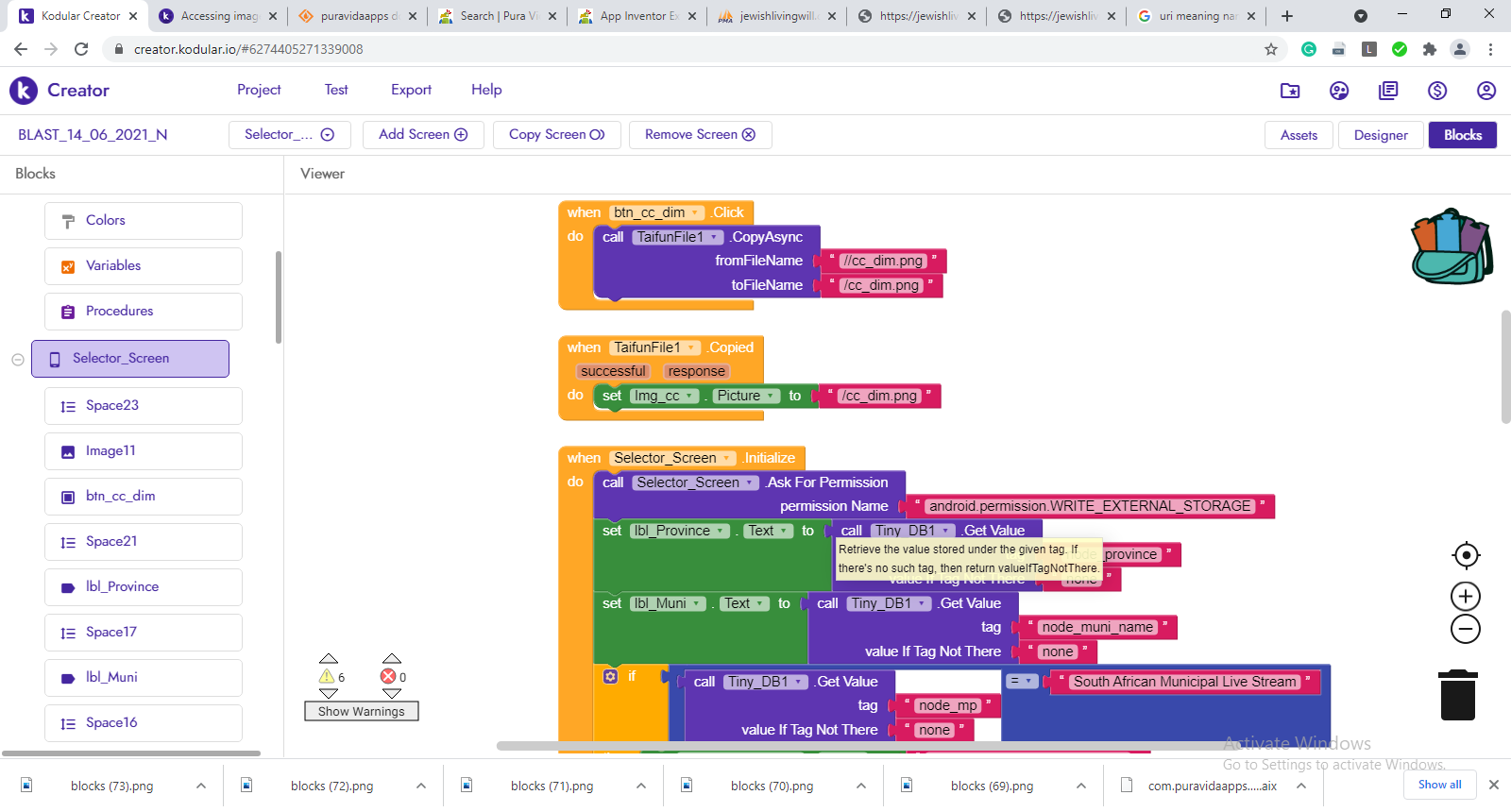Collapse the Selector_Screen tree node
Image resolution: width=1511 pixels, height=812 pixels.
tap(18, 360)
